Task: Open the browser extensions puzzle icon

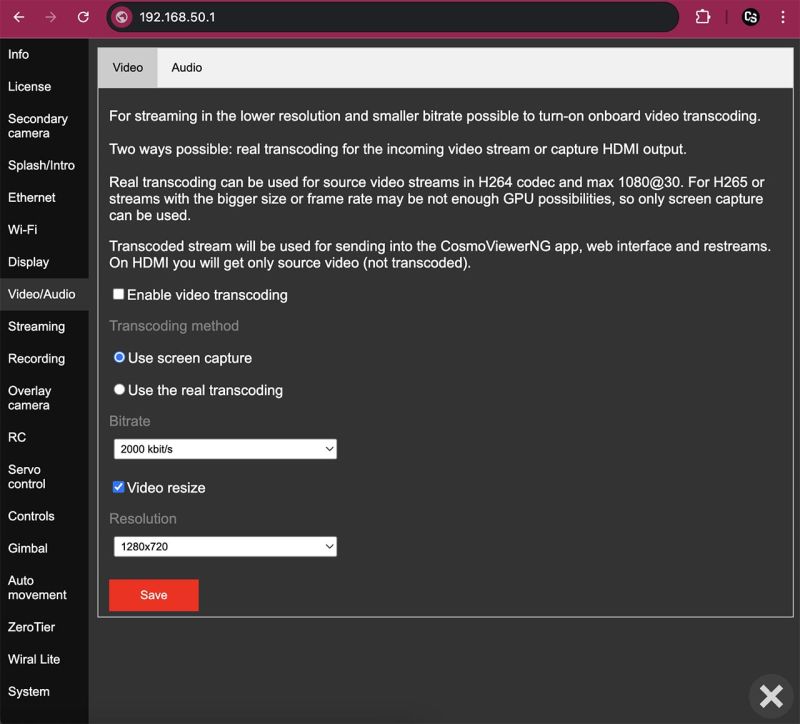Action: pyautogui.click(x=703, y=17)
